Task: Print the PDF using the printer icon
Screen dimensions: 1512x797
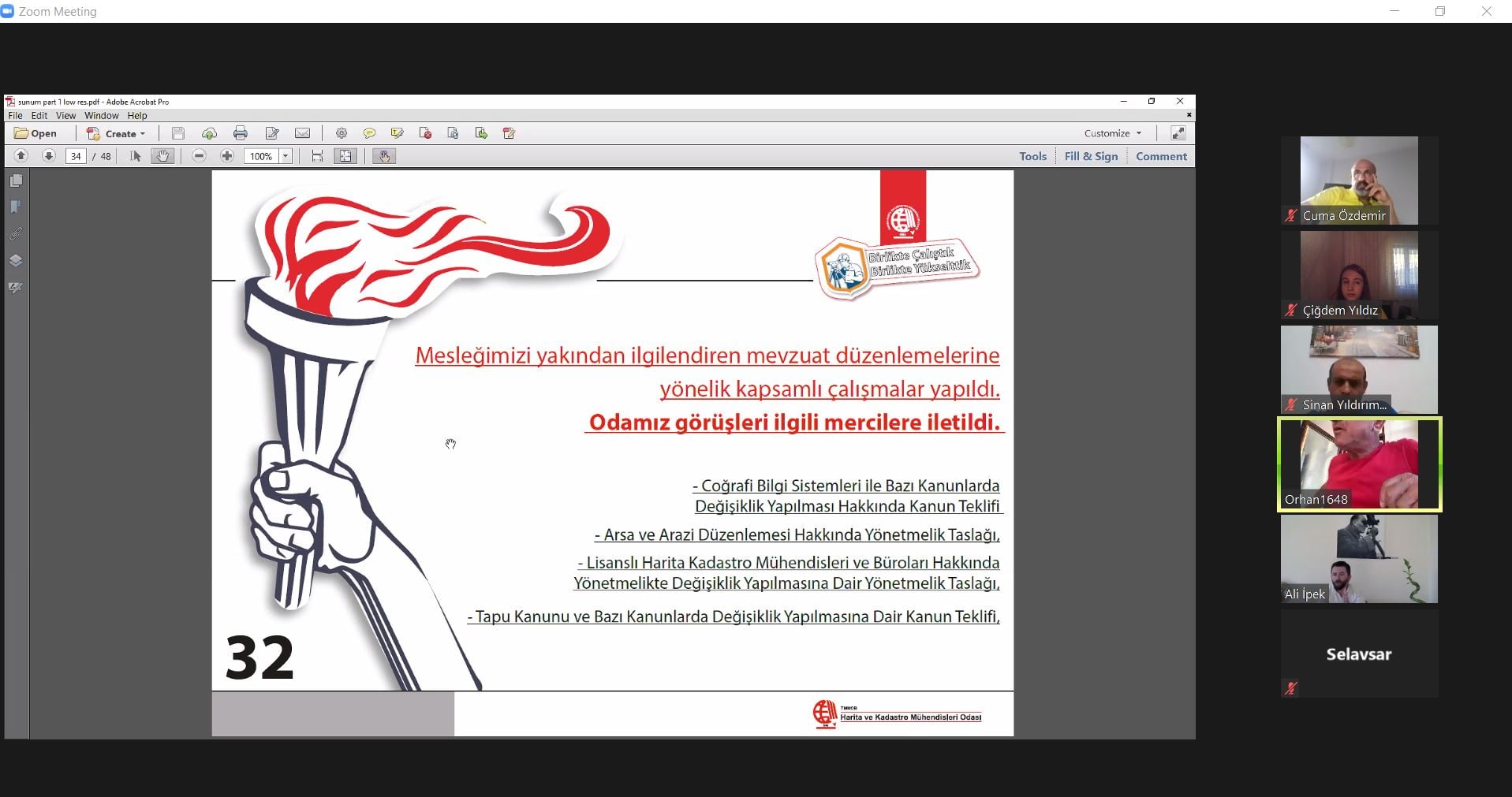Action: pyautogui.click(x=241, y=133)
